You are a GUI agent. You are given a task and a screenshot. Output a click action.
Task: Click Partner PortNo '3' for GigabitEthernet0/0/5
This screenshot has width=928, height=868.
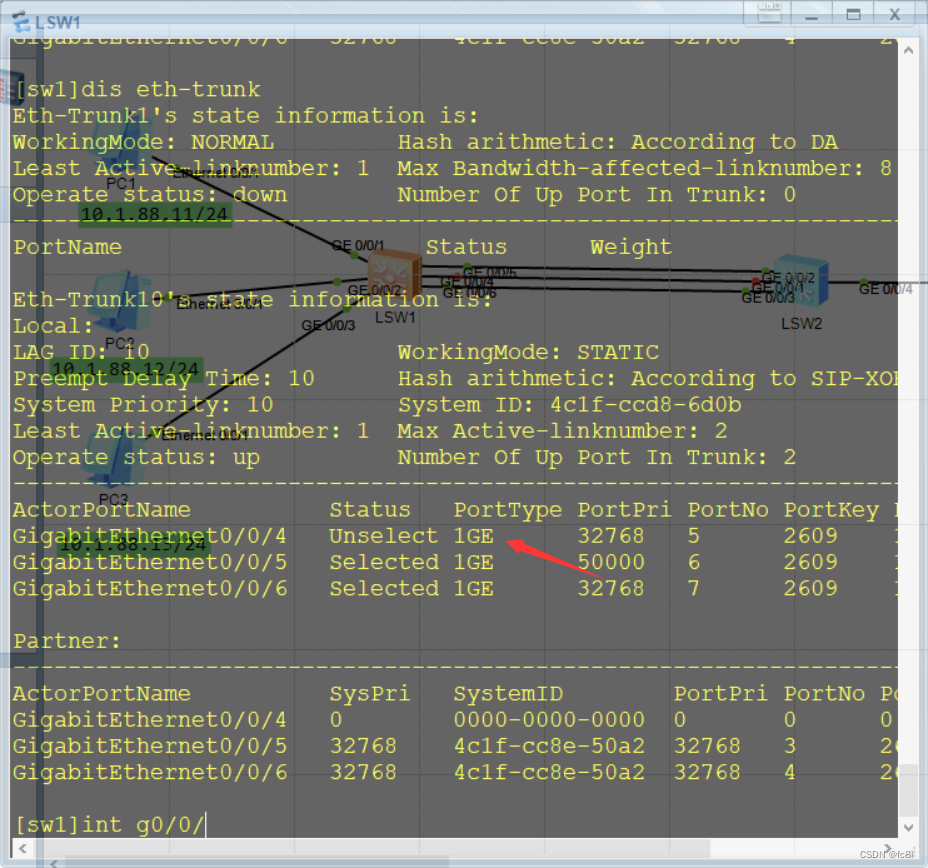[790, 746]
